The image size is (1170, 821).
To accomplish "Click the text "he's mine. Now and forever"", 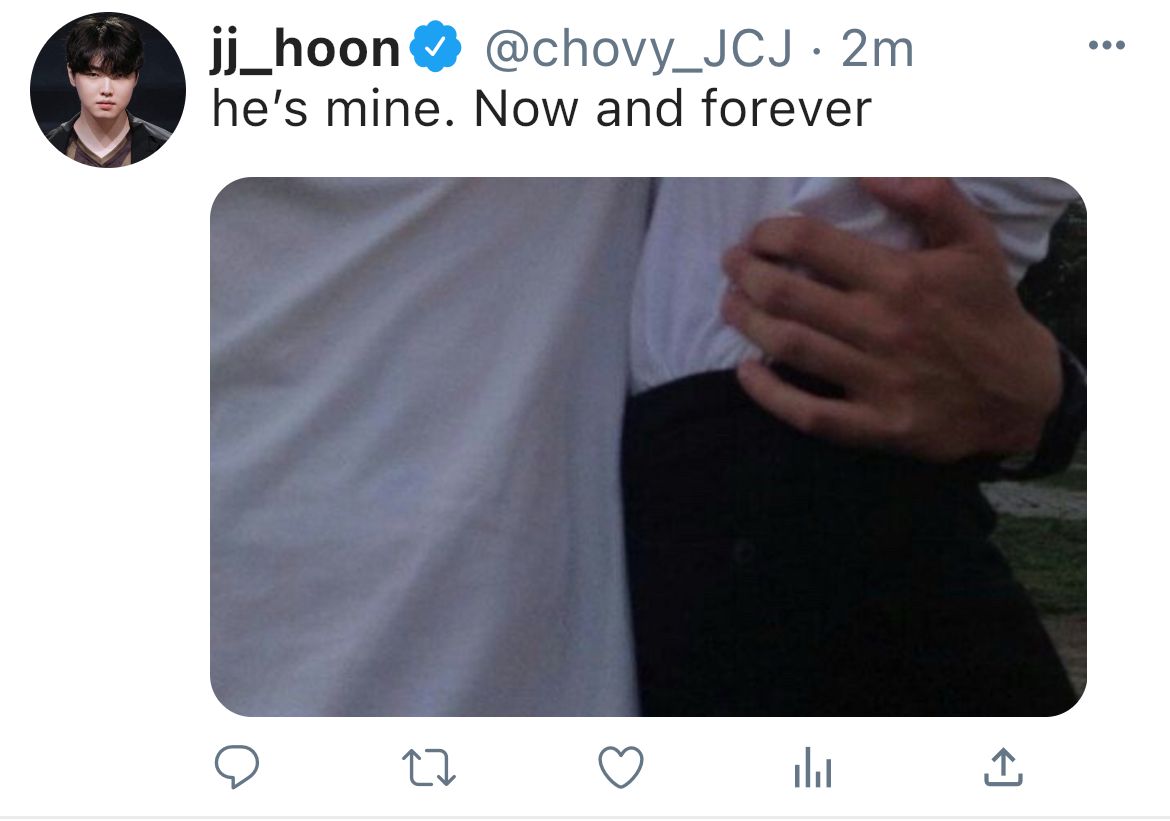I will click(542, 109).
